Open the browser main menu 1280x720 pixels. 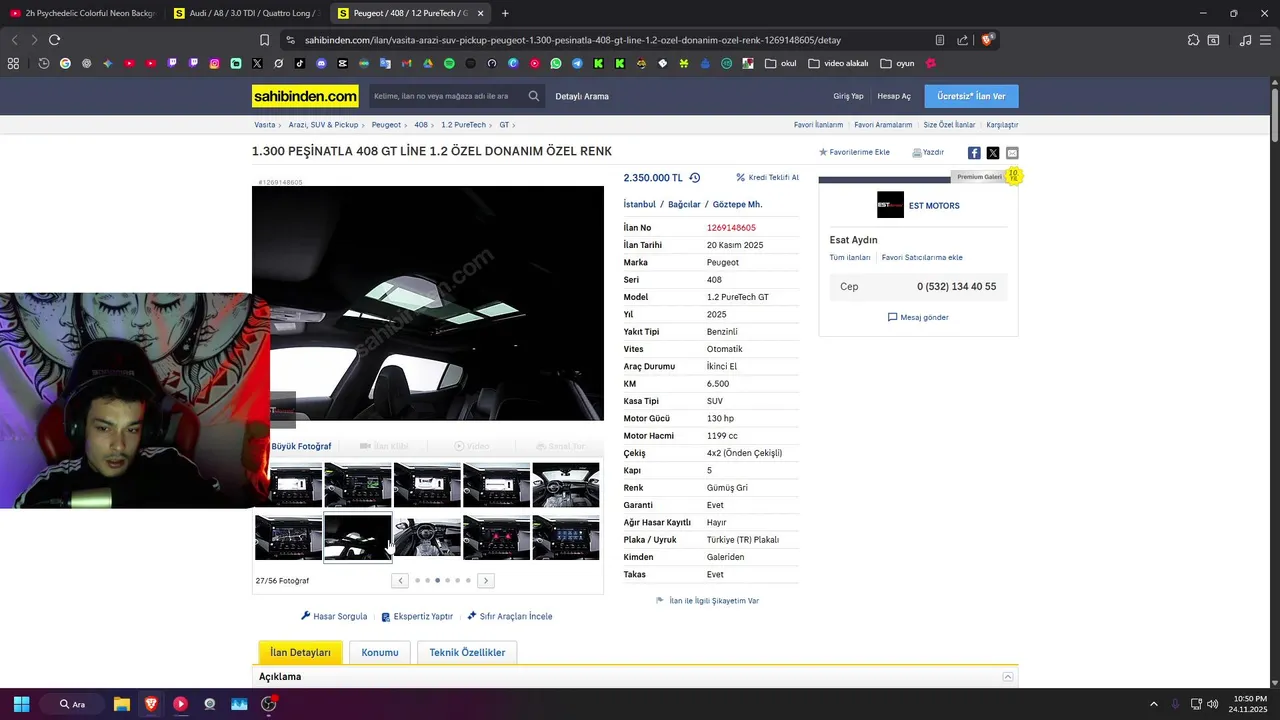(1266, 40)
